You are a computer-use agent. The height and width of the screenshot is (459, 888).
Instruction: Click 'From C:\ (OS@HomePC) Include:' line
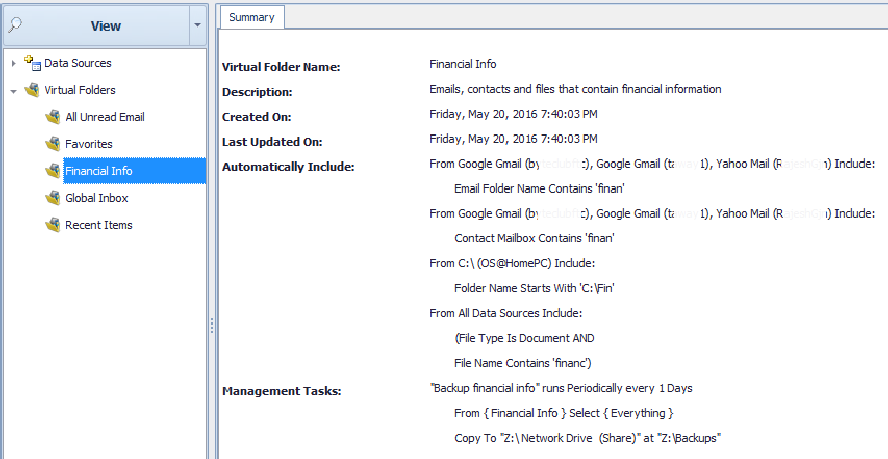coord(512,263)
